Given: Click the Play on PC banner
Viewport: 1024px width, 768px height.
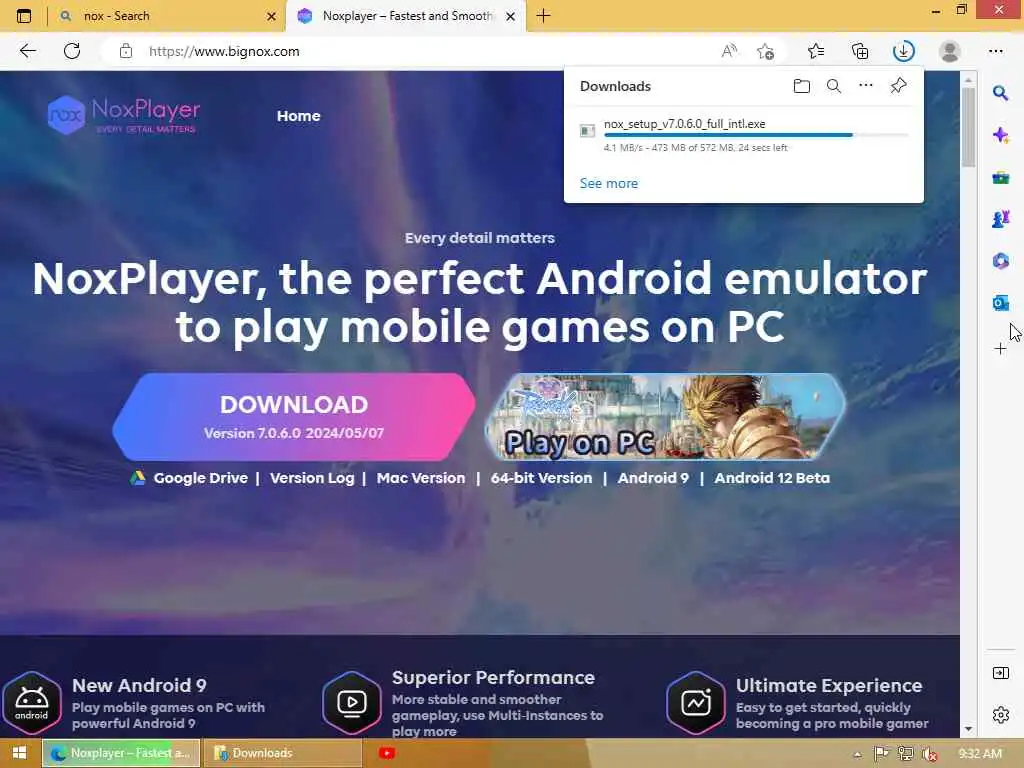Looking at the screenshot, I should tap(665, 417).
